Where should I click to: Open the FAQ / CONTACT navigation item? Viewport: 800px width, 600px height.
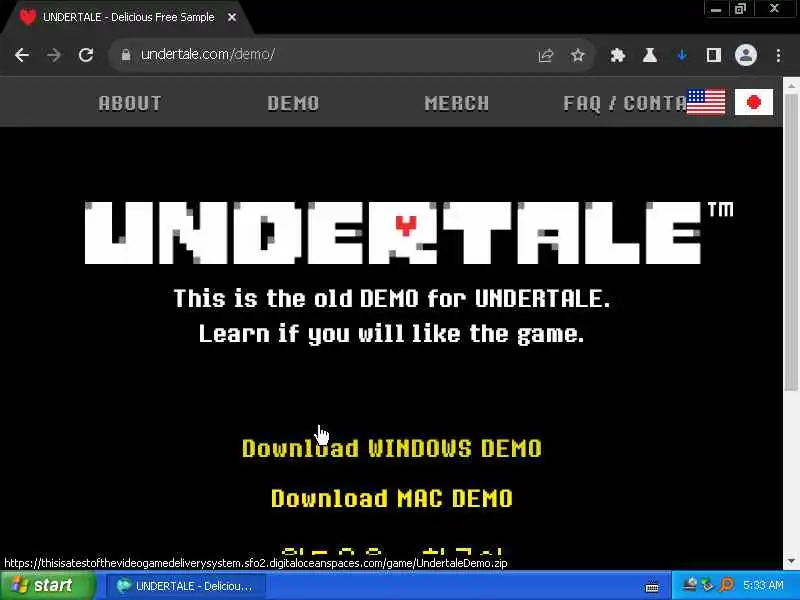(x=624, y=103)
